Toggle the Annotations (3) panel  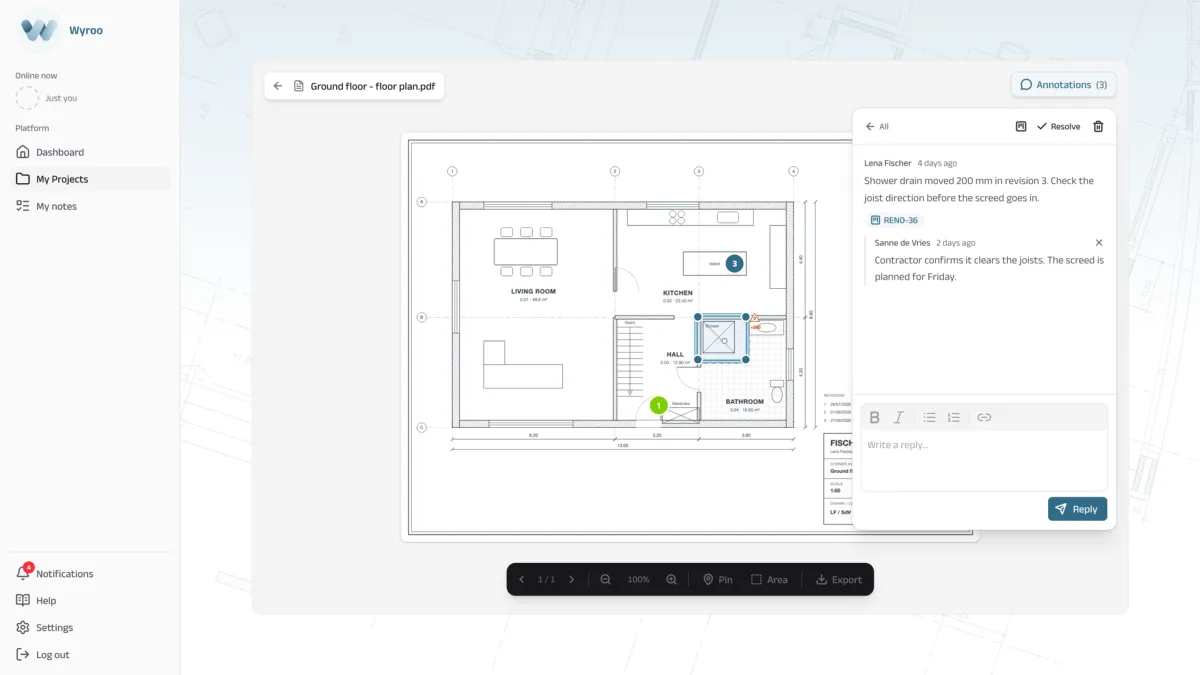pyautogui.click(x=1063, y=85)
